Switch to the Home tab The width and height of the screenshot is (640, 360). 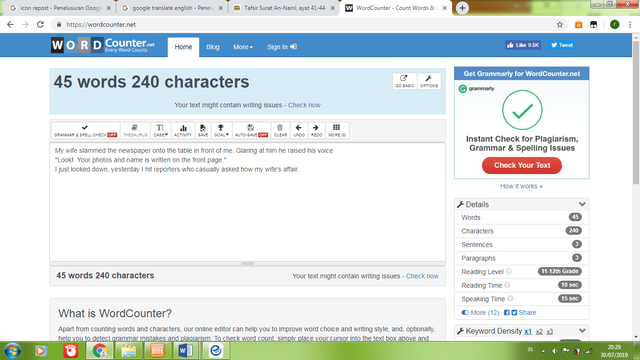point(183,47)
